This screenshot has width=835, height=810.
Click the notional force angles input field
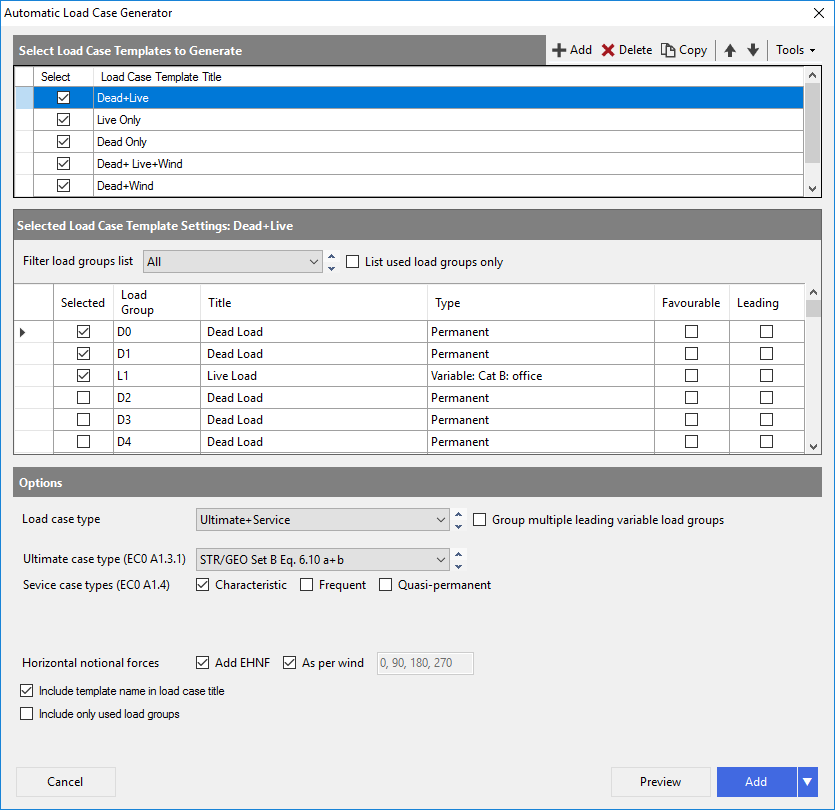425,663
